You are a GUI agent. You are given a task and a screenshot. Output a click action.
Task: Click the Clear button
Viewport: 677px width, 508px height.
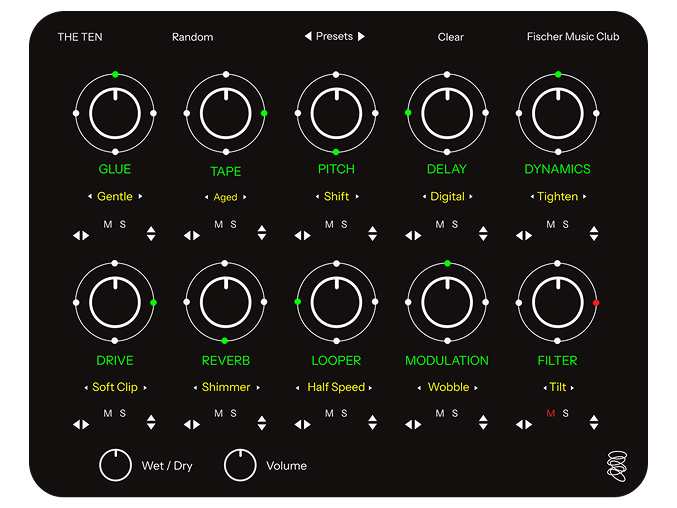[450, 37]
